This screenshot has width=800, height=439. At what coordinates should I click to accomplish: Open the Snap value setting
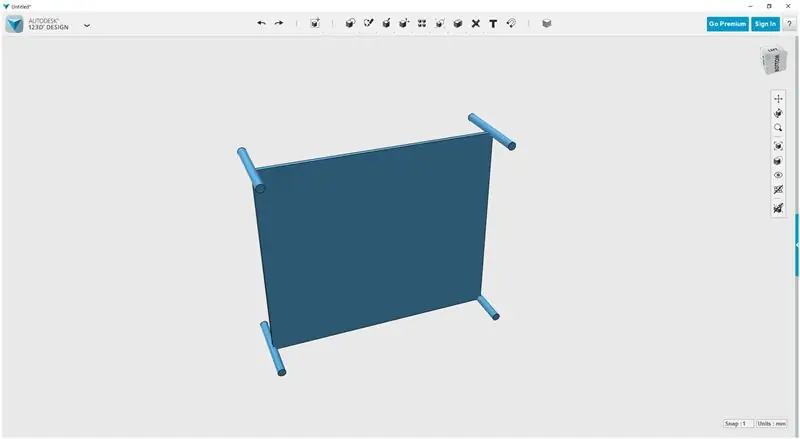pyautogui.click(x=738, y=424)
